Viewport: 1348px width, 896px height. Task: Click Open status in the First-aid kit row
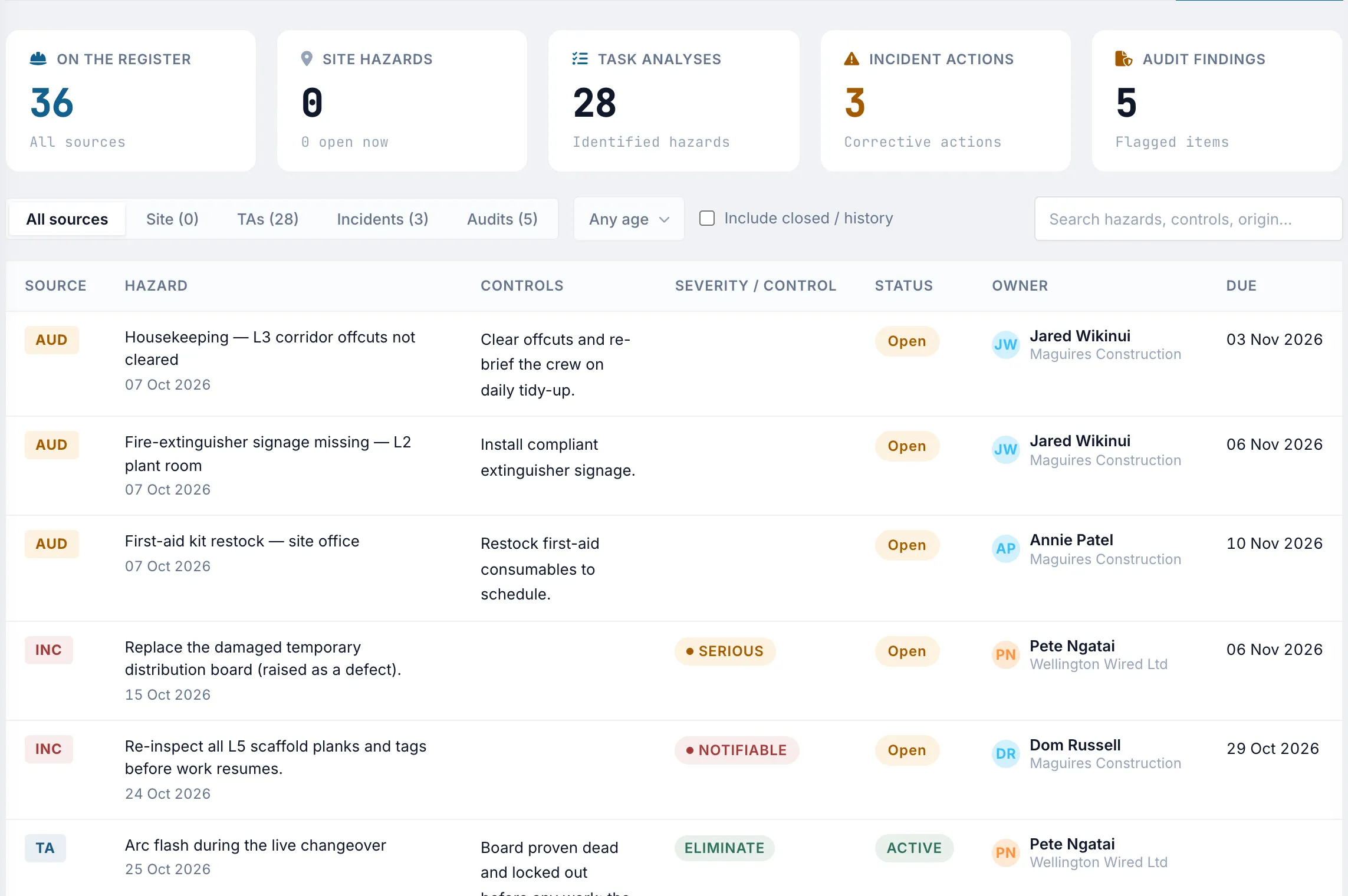pyautogui.click(x=907, y=545)
